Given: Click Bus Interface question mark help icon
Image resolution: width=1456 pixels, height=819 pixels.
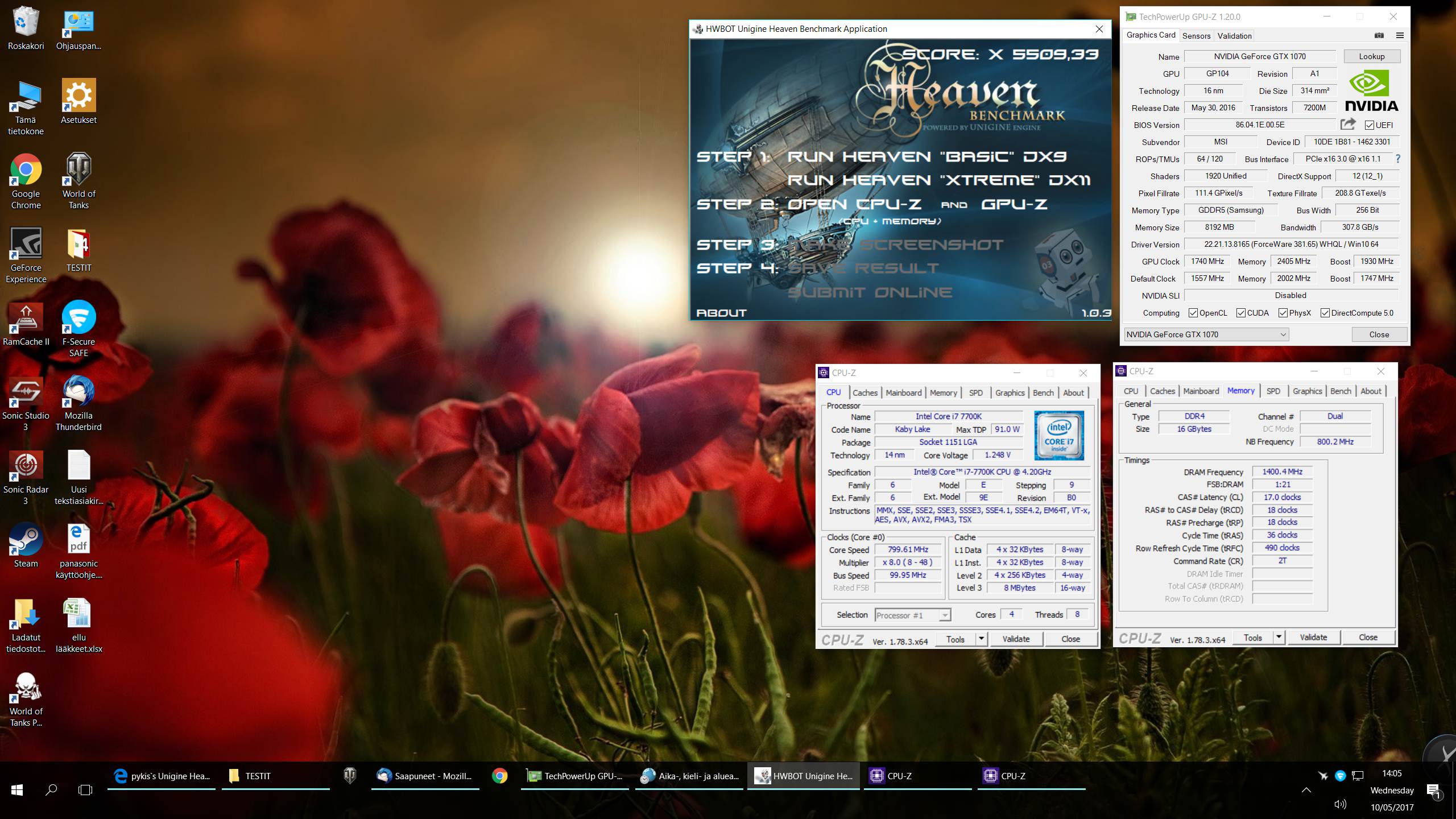Looking at the screenshot, I should click(1398, 159).
